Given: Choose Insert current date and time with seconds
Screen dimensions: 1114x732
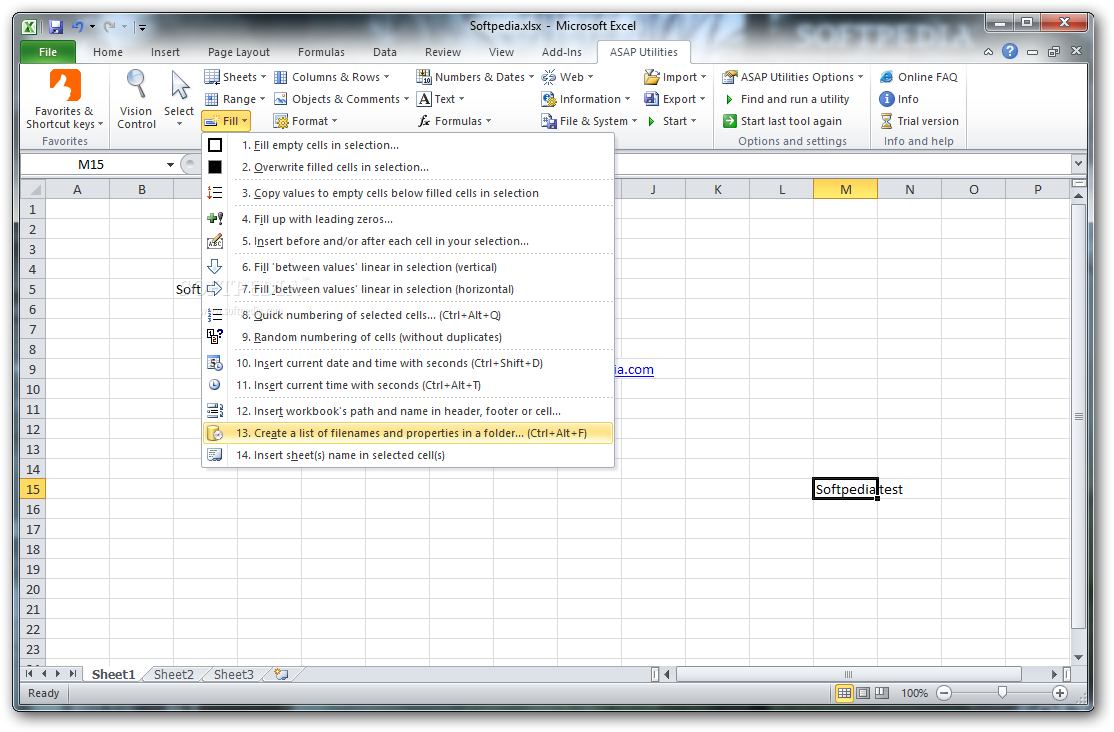Looking at the screenshot, I should tap(409, 363).
